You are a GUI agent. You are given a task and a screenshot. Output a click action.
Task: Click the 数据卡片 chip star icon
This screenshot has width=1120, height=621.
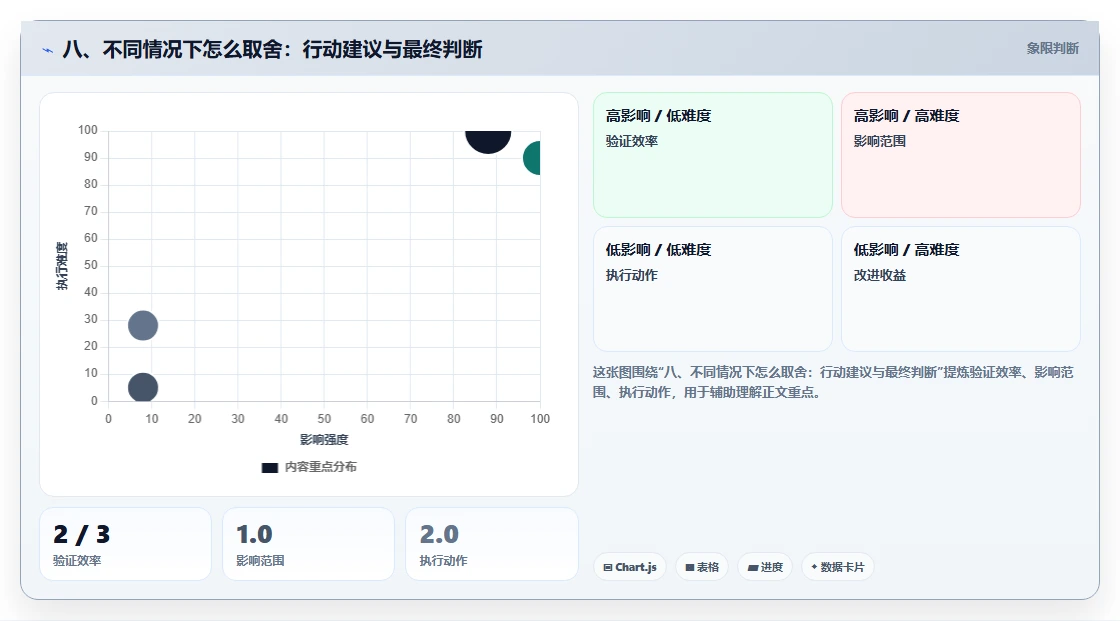click(x=814, y=567)
